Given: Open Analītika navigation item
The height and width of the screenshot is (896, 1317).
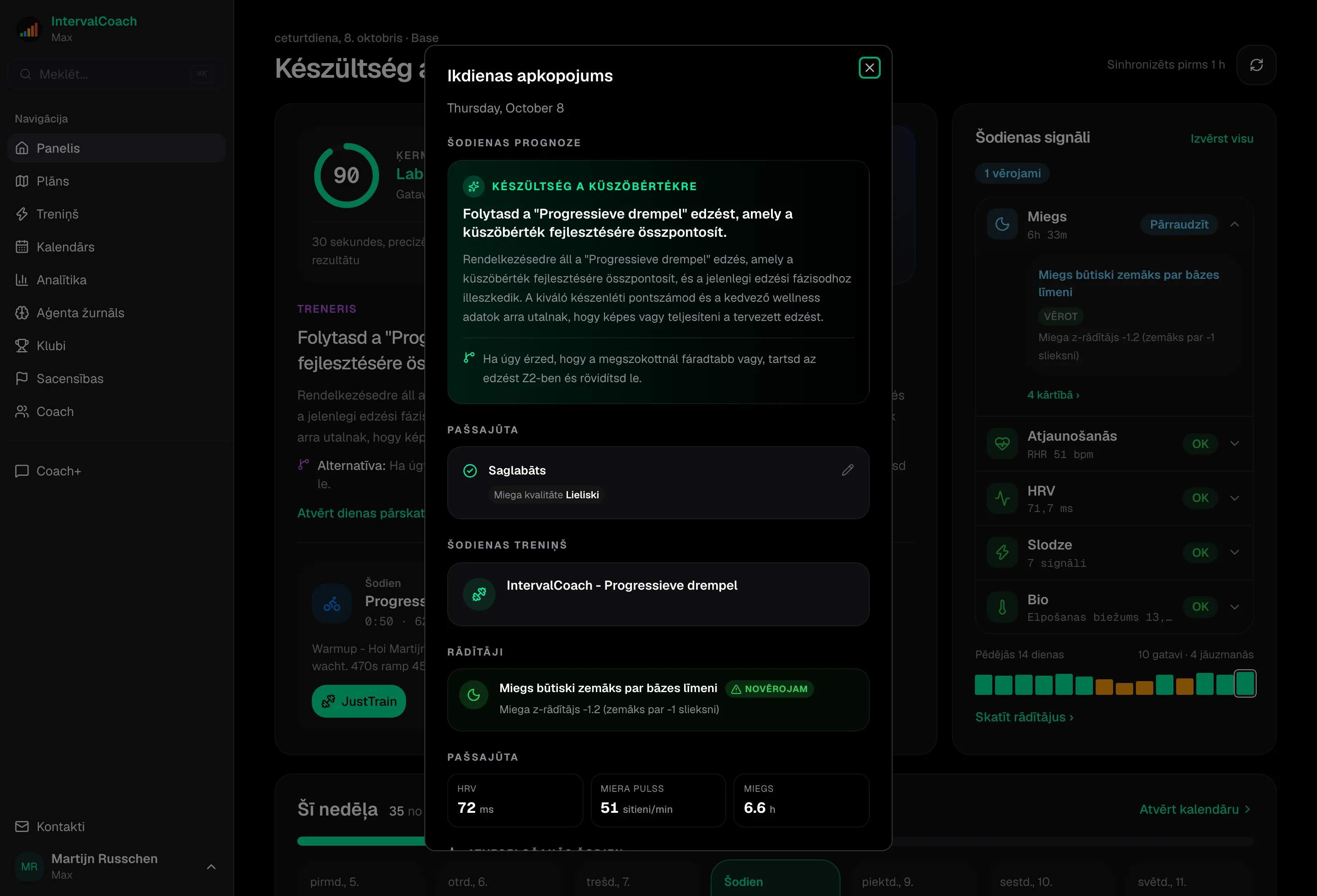Looking at the screenshot, I should click(117, 280).
